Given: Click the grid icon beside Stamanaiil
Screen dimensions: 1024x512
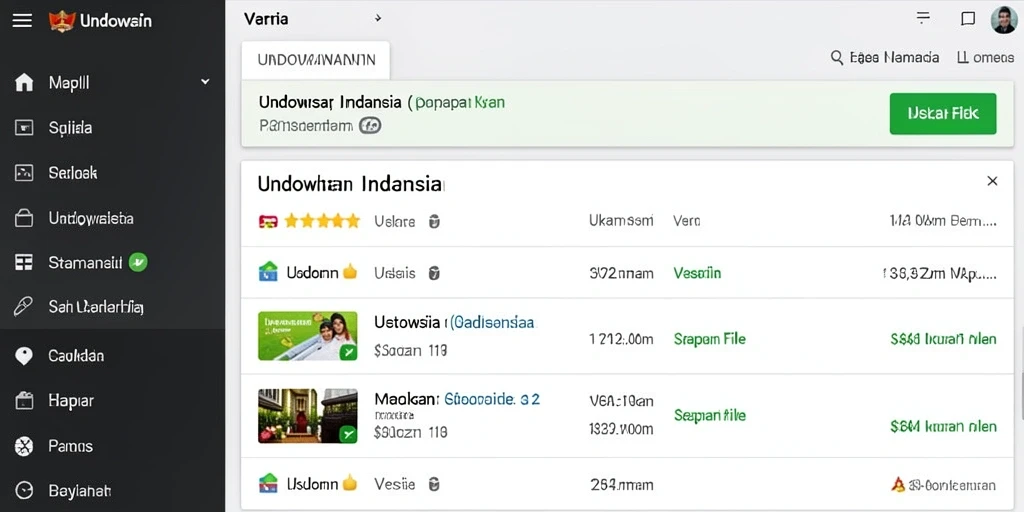Looking at the screenshot, I should click(24, 263).
